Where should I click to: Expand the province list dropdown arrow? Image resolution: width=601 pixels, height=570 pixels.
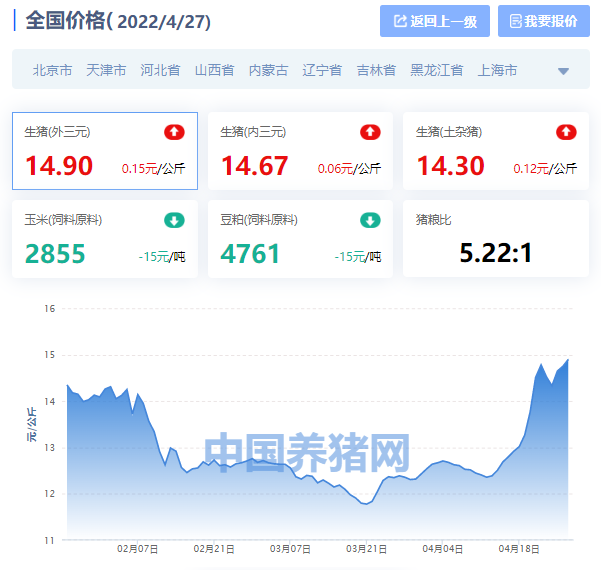click(x=563, y=71)
